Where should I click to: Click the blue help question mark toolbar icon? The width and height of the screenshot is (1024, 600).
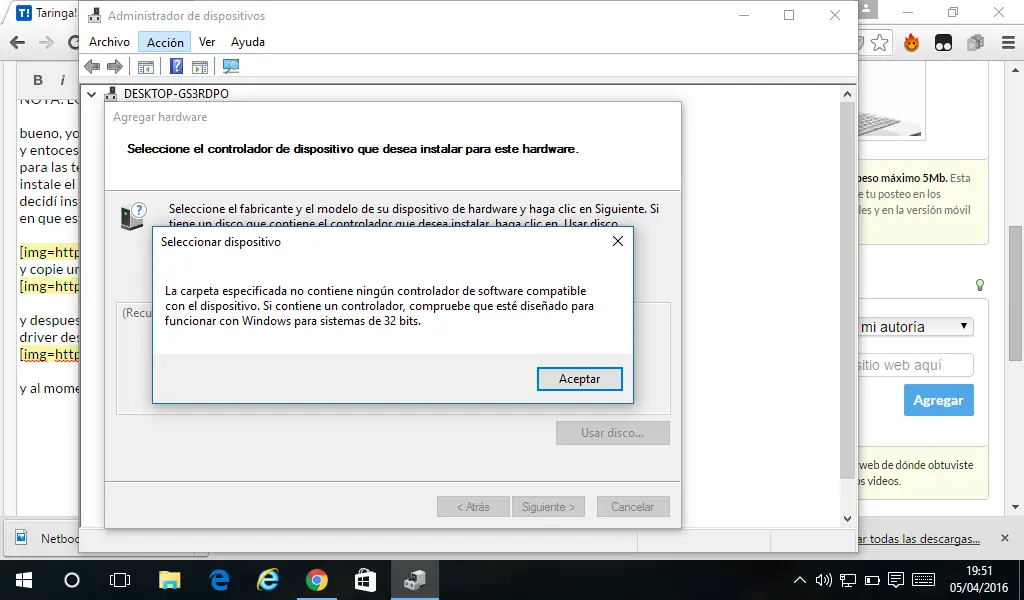click(x=176, y=66)
